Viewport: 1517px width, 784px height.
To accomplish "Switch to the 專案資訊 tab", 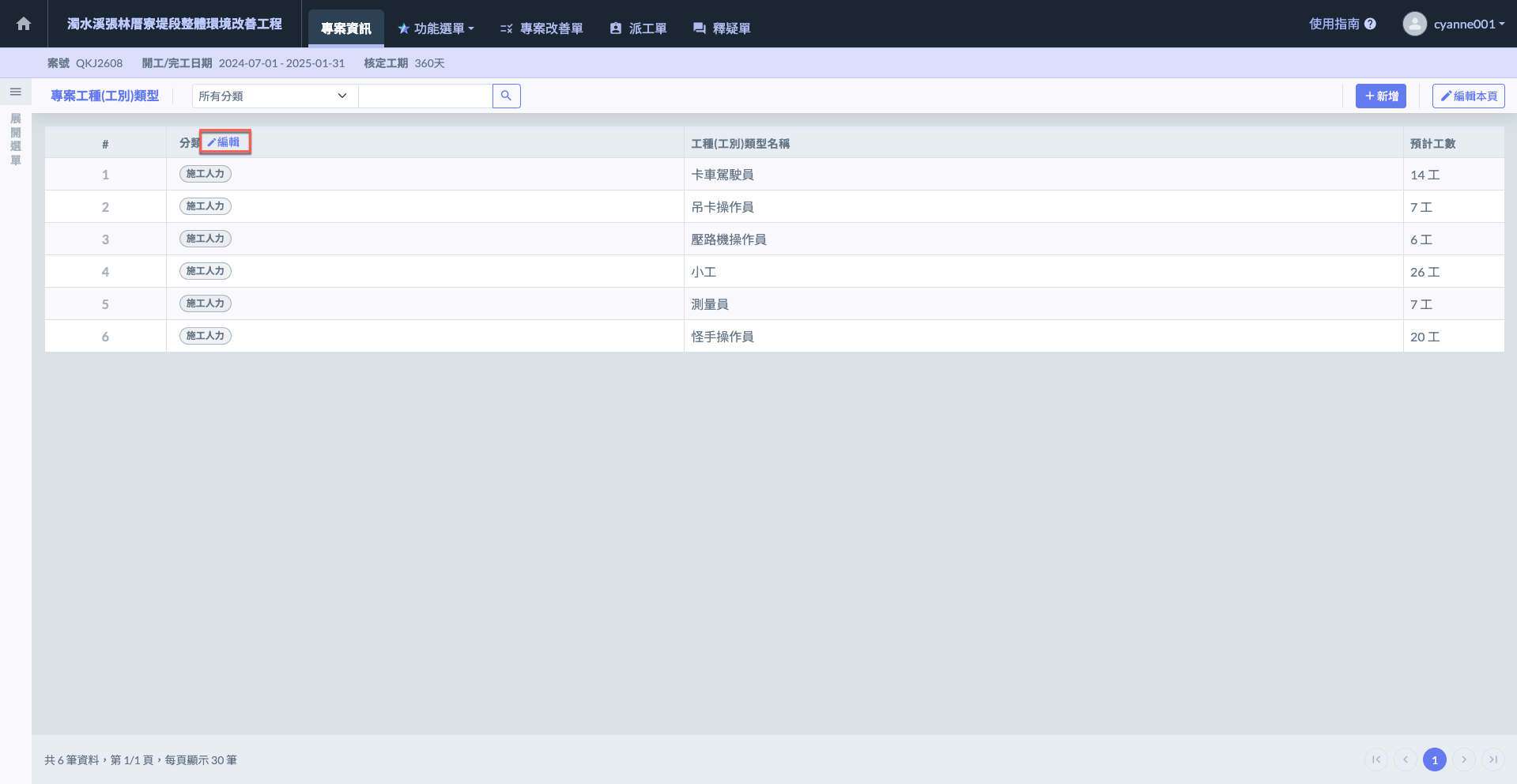I will (x=345, y=28).
